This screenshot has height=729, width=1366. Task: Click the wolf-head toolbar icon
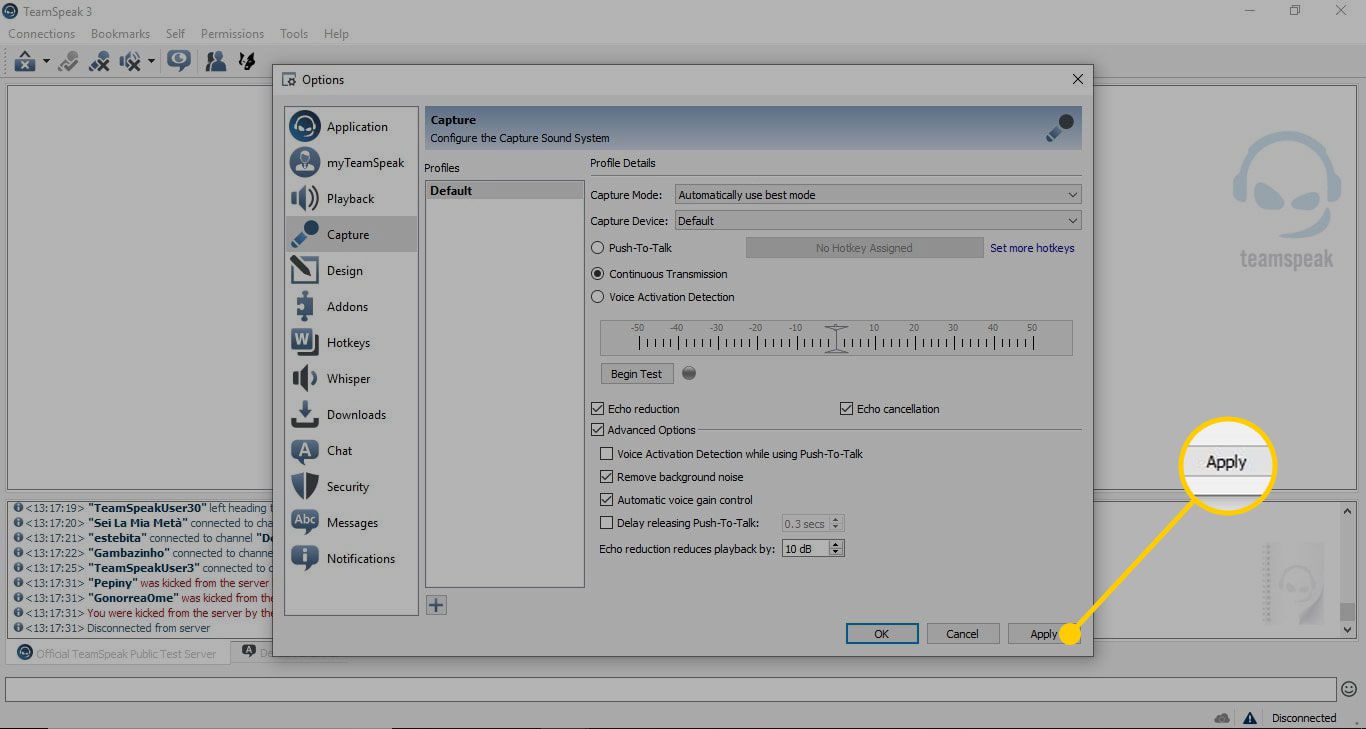click(247, 62)
